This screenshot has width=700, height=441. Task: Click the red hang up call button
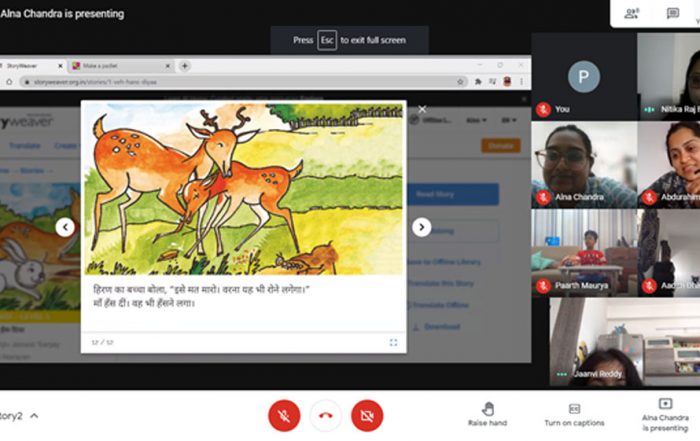(x=326, y=413)
